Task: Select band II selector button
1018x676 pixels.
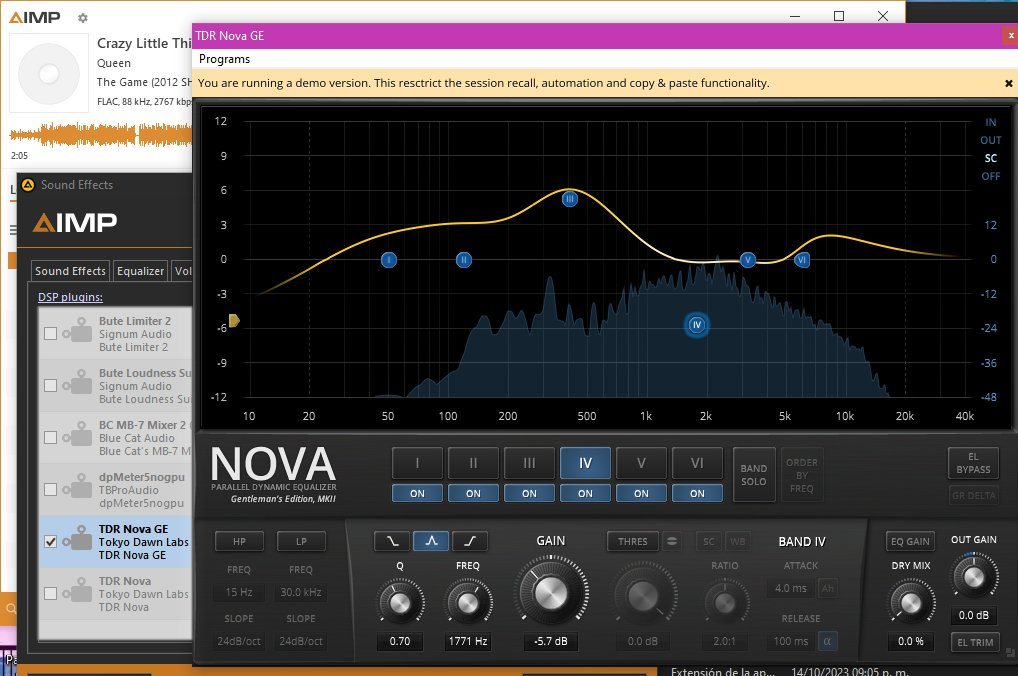Action: point(473,463)
